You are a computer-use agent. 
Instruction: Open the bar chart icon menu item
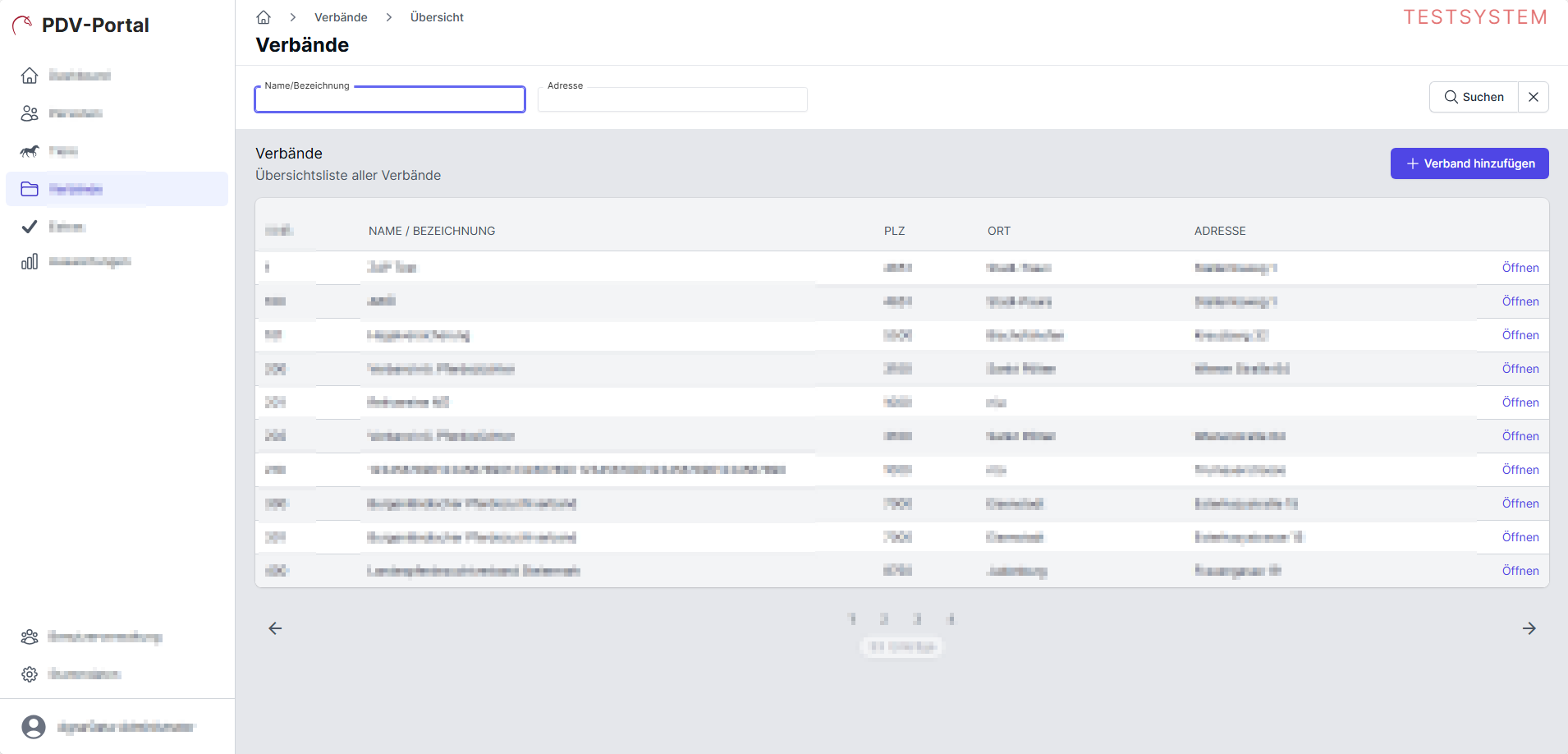pyautogui.click(x=30, y=261)
